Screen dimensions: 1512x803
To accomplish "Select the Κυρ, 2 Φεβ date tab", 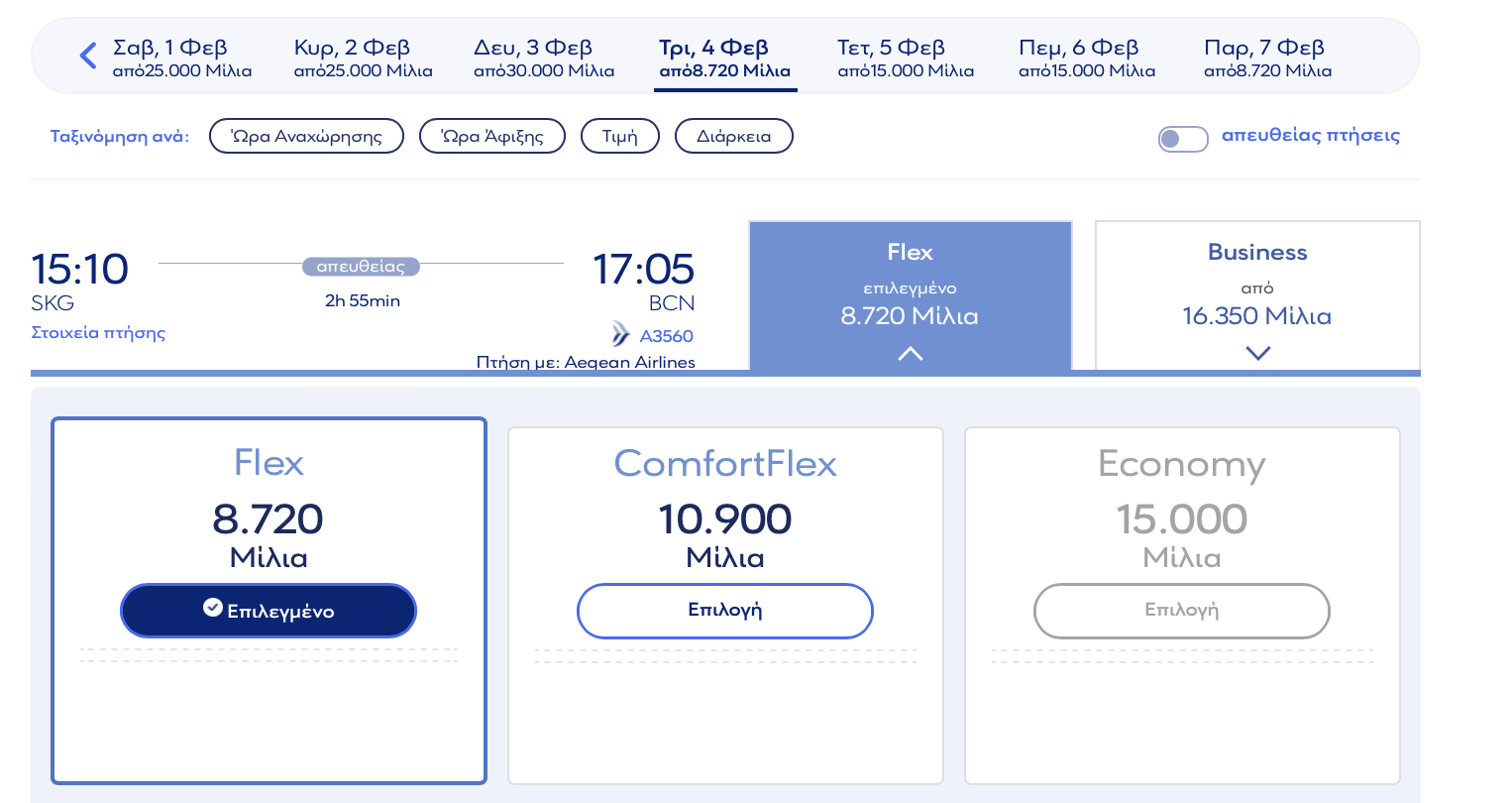I will coord(363,58).
